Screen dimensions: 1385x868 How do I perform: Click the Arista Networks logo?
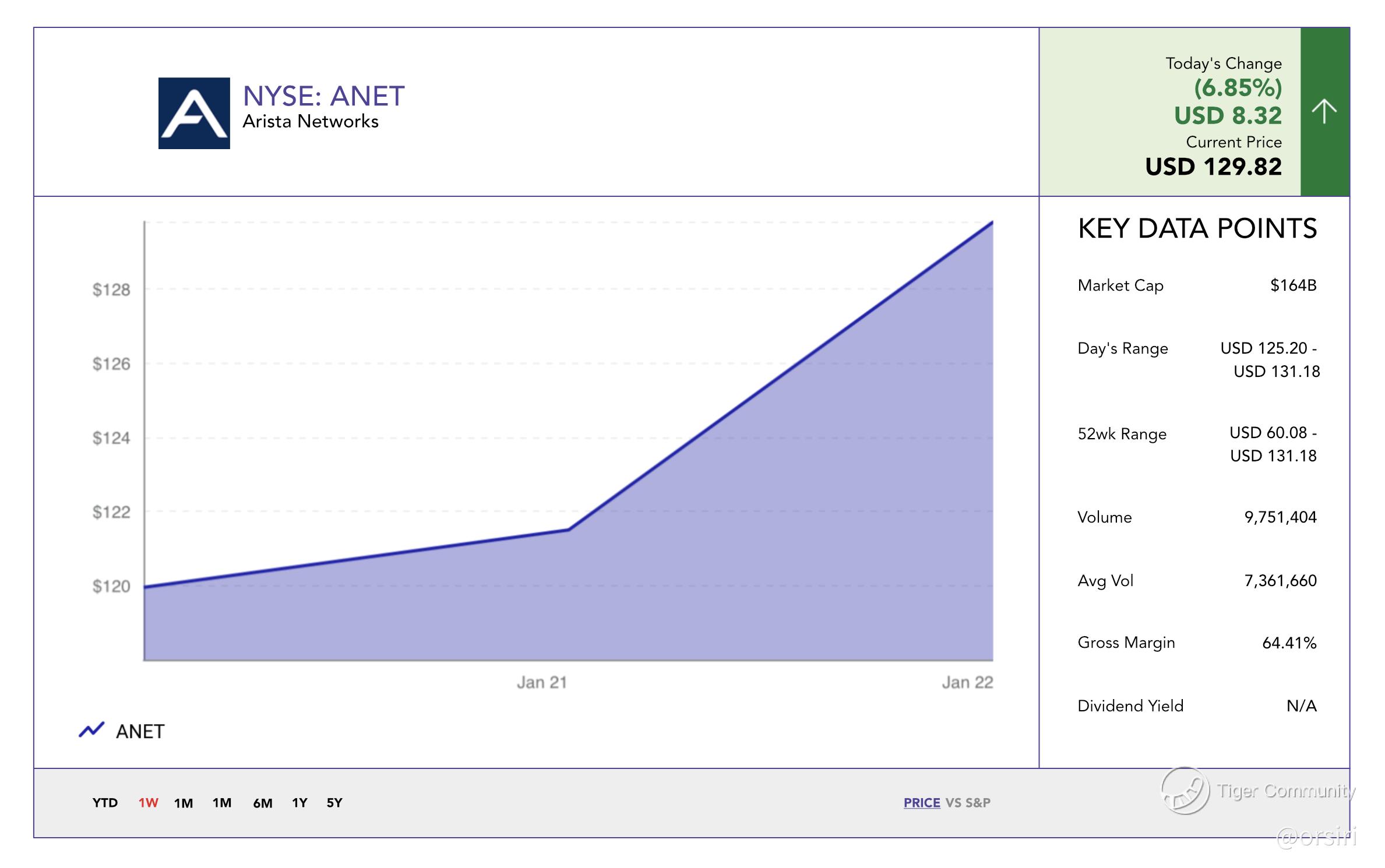tap(194, 113)
